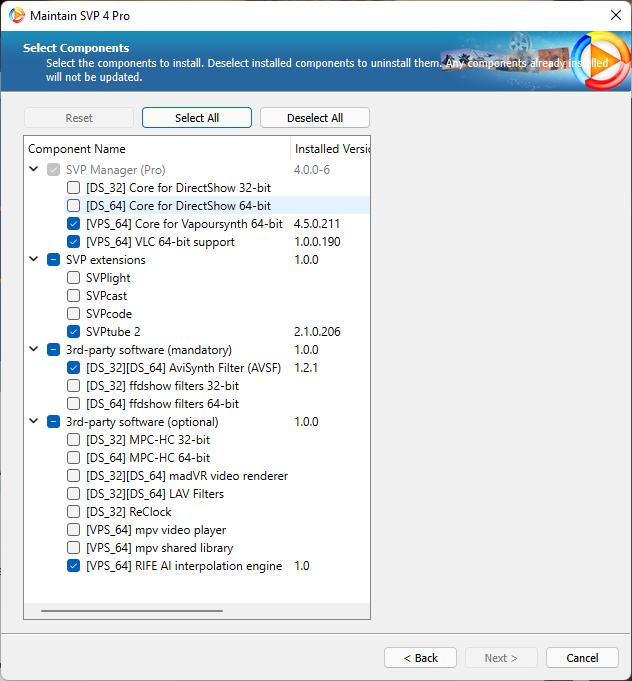The image size is (632, 681).
Task: Check [DS_64] MPC-HC 64-bit
Action: pyautogui.click(x=73, y=458)
